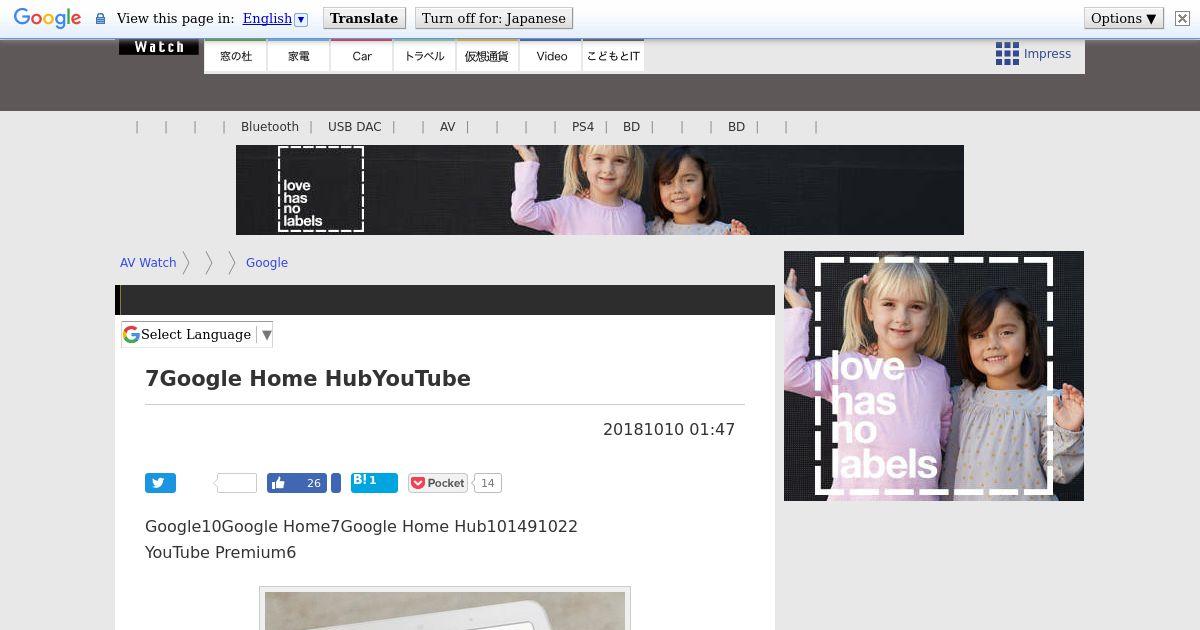Click the Twitter share icon
1200x630 pixels.
click(160, 483)
